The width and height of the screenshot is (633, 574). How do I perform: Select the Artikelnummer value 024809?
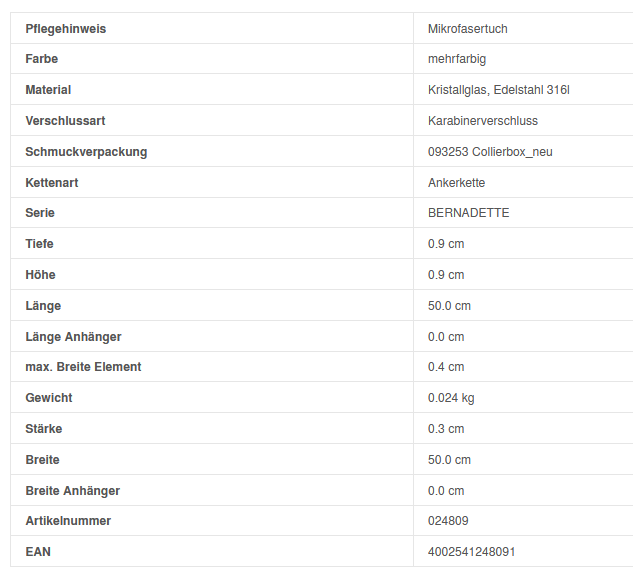tap(448, 521)
